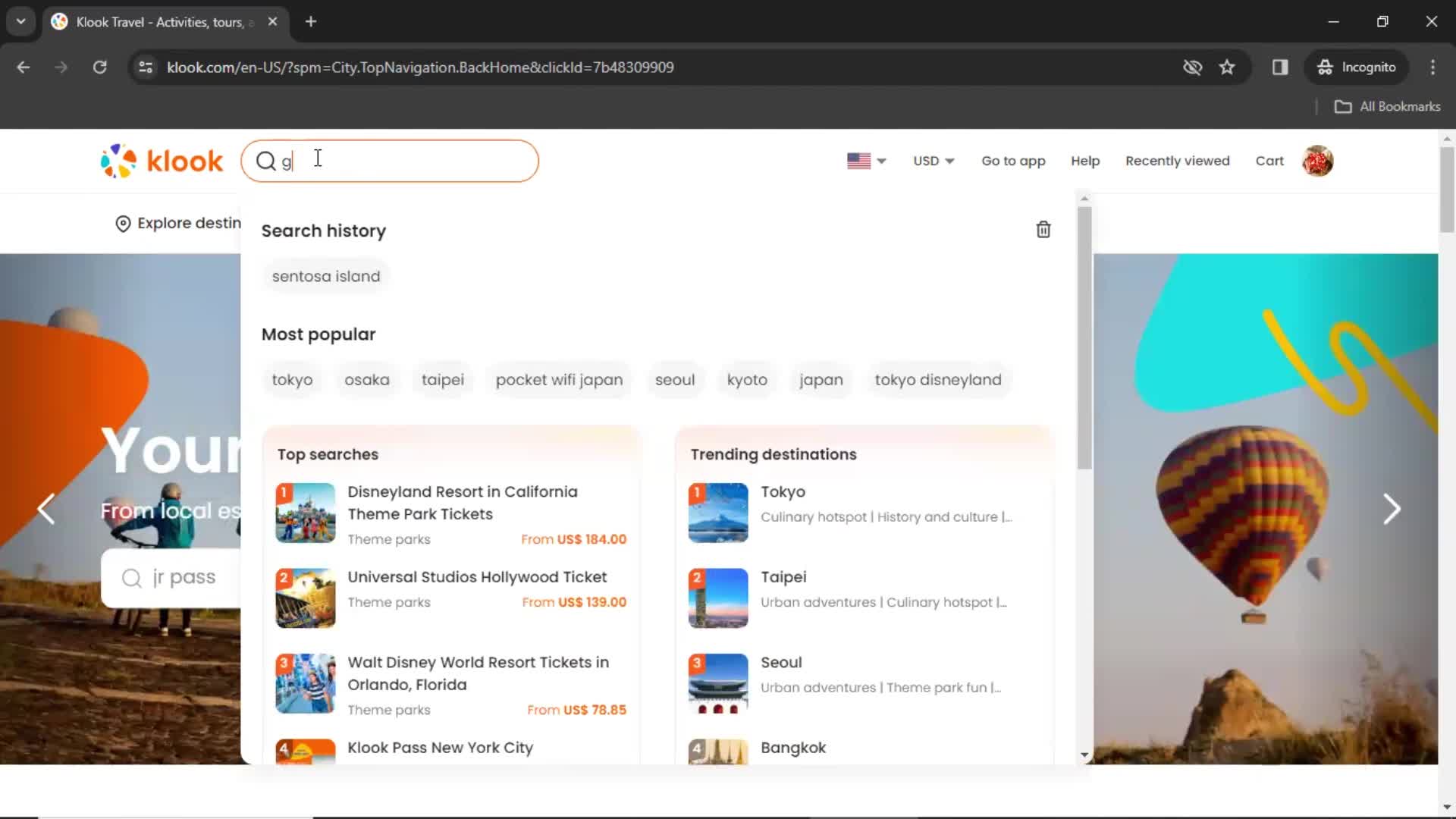Select osaka popular search chip
The image size is (1456, 819).
(367, 380)
